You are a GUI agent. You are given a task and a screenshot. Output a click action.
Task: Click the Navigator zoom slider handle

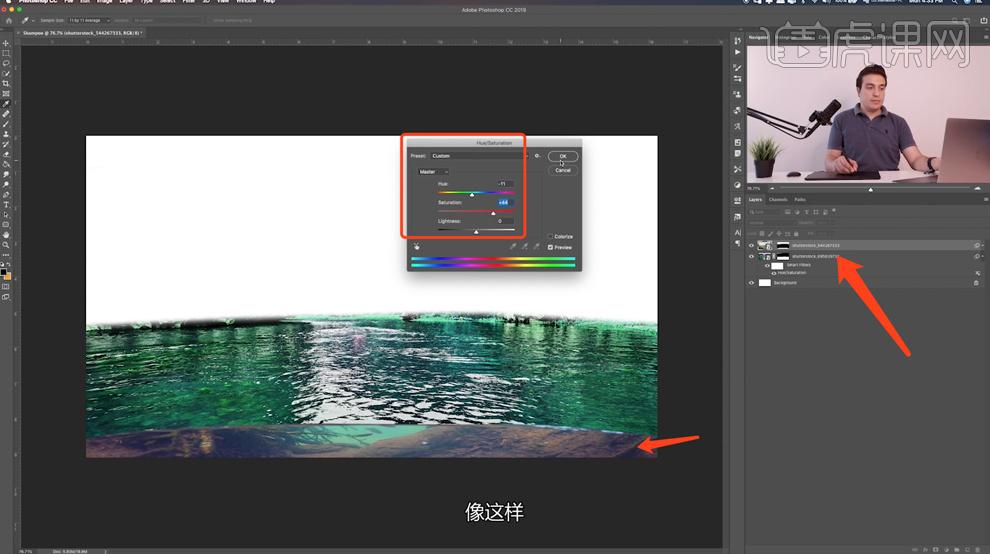[871, 189]
